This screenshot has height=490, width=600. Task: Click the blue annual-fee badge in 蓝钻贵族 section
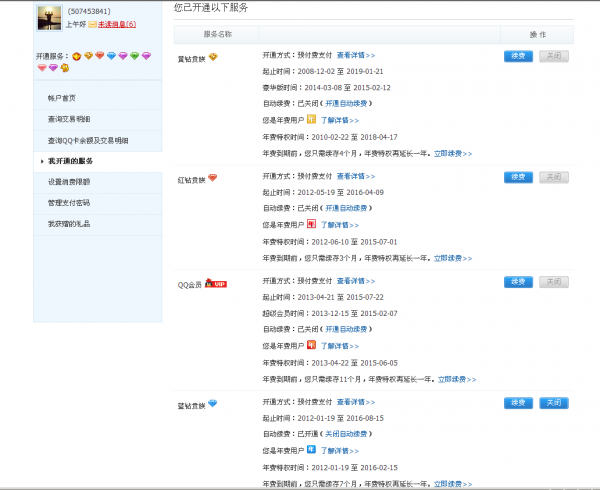311,449
